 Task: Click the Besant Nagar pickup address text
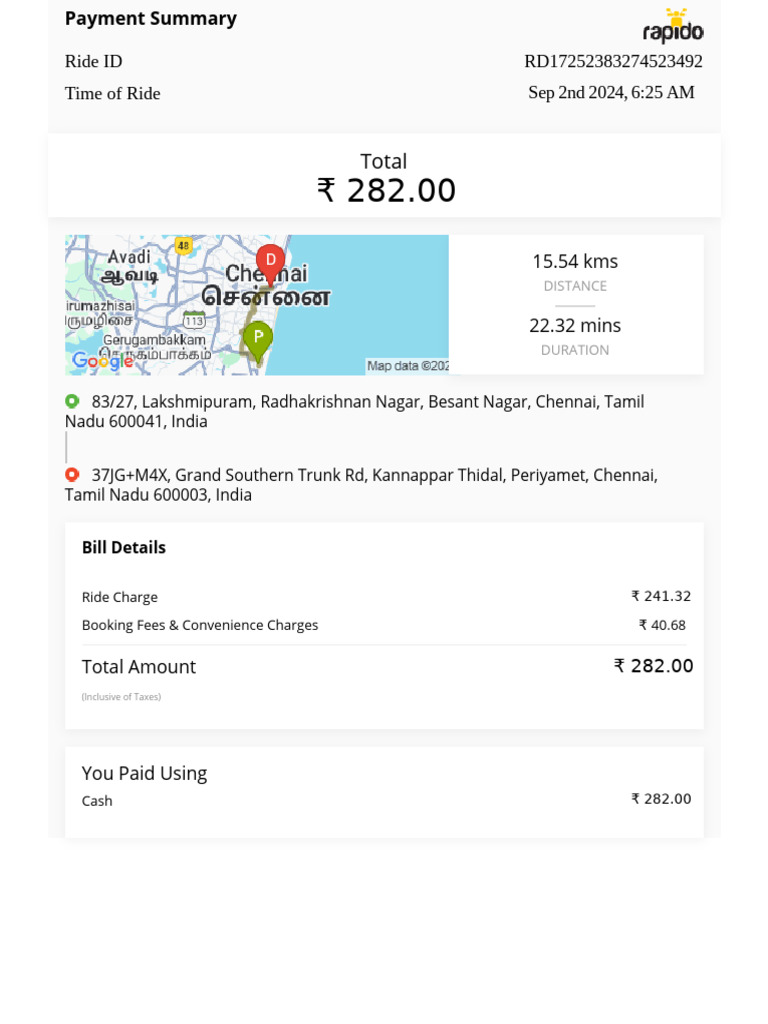(355, 411)
